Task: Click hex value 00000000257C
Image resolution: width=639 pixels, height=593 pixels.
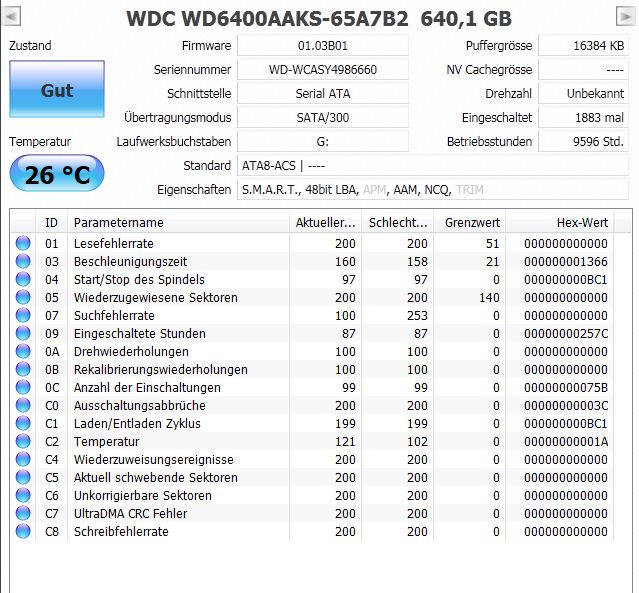Action: (x=566, y=333)
